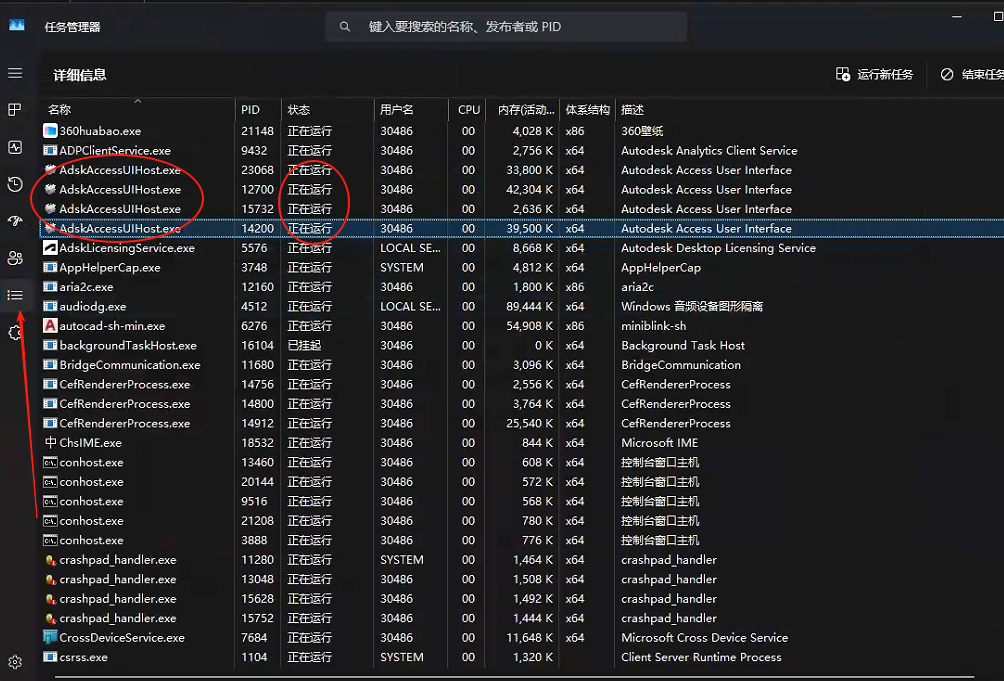Screen dimensions: 1004x681
Task: Click the backgroundTaskHost.exe process icon
Action: (50, 346)
